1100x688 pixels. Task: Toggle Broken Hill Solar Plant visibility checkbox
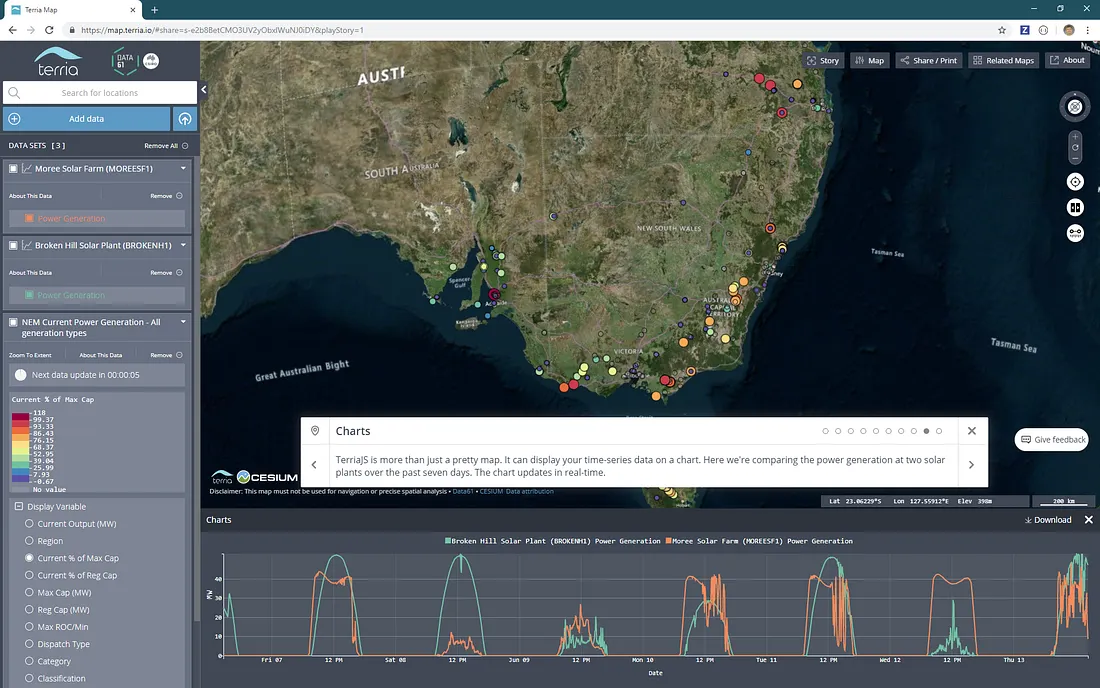click(x=14, y=245)
